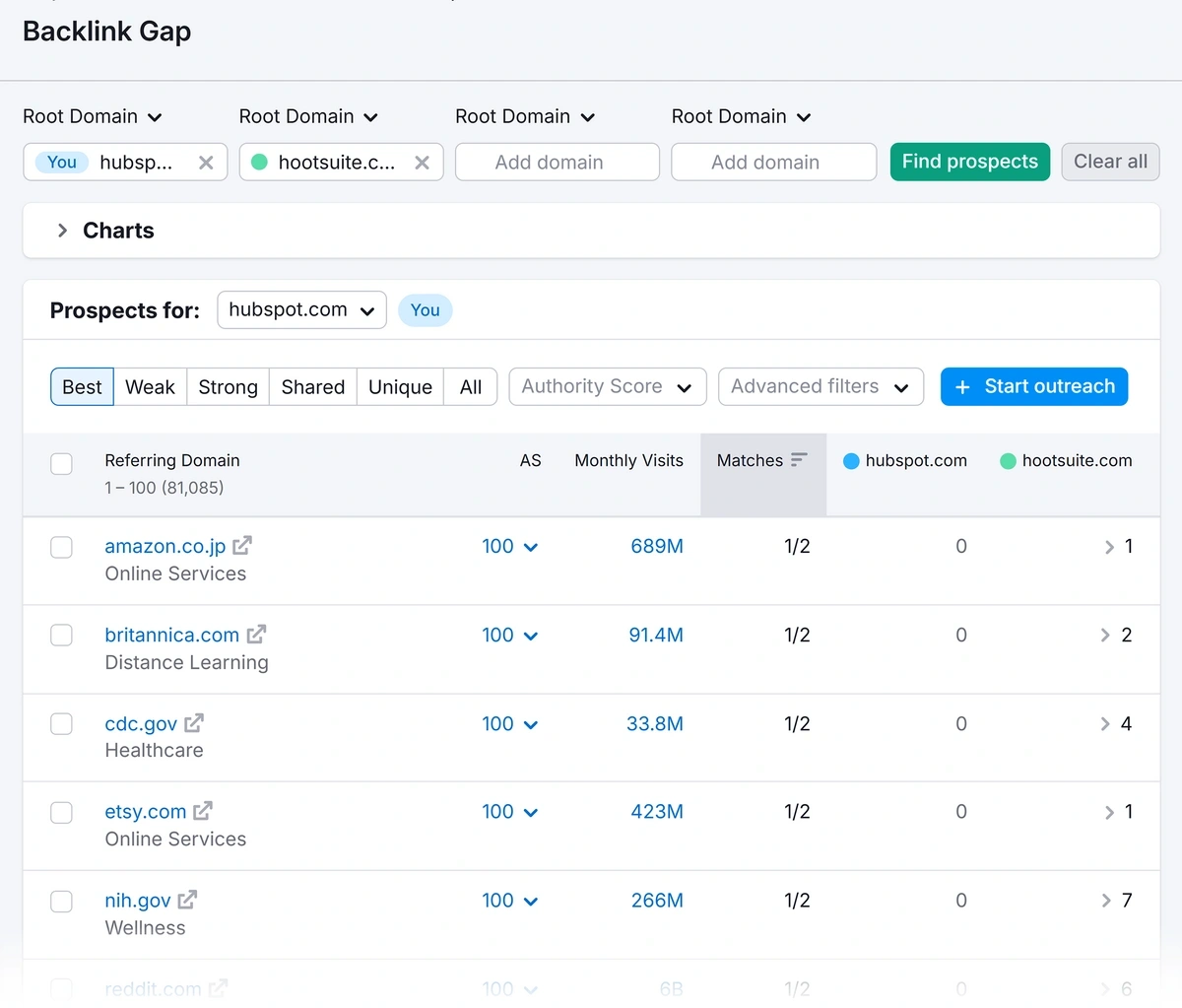Expand the Charts section
The width and height of the screenshot is (1182, 1008).
[x=101, y=231]
